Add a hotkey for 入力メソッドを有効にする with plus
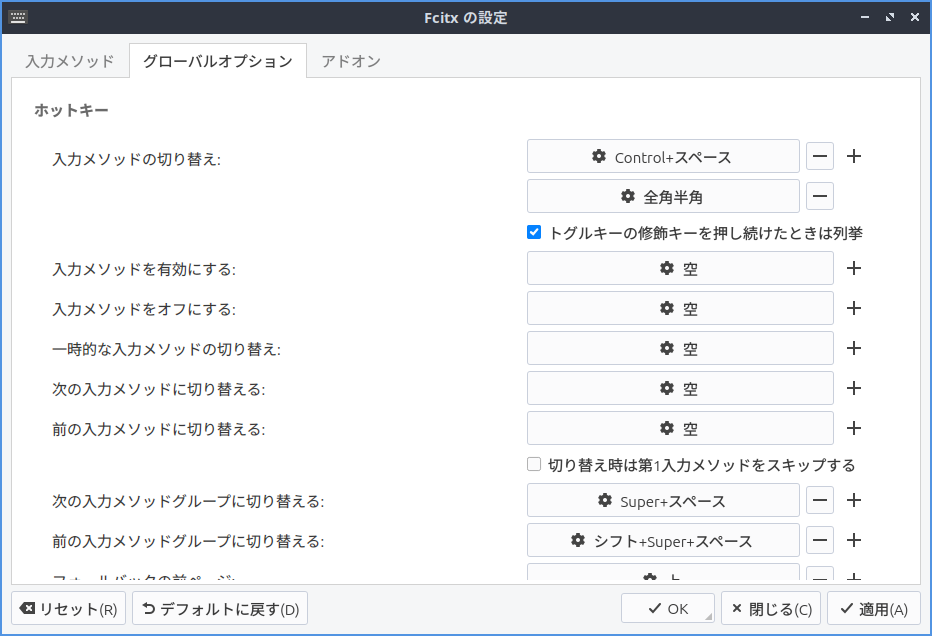The height and width of the screenshot is (636, 932). click(854, 268)
